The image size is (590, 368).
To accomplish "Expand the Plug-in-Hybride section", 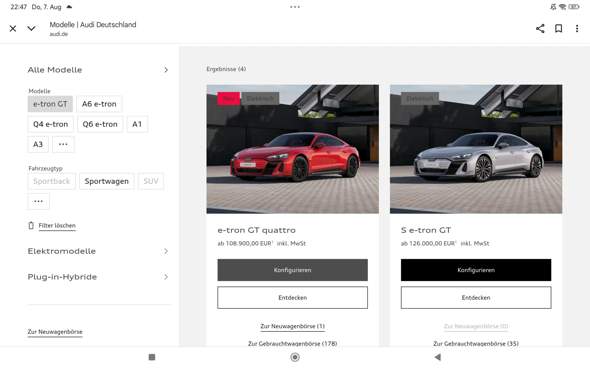I will pyautogui.click(x=98, y=277).
